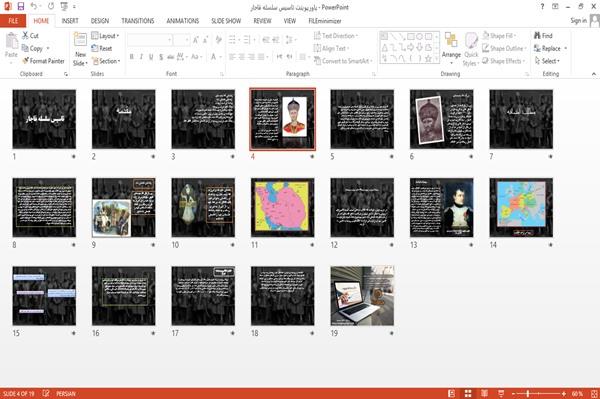Switch to the ANIMATIONS tab
Image resolution: width=600 pixels, height=399 pixels.
(183, 21)
